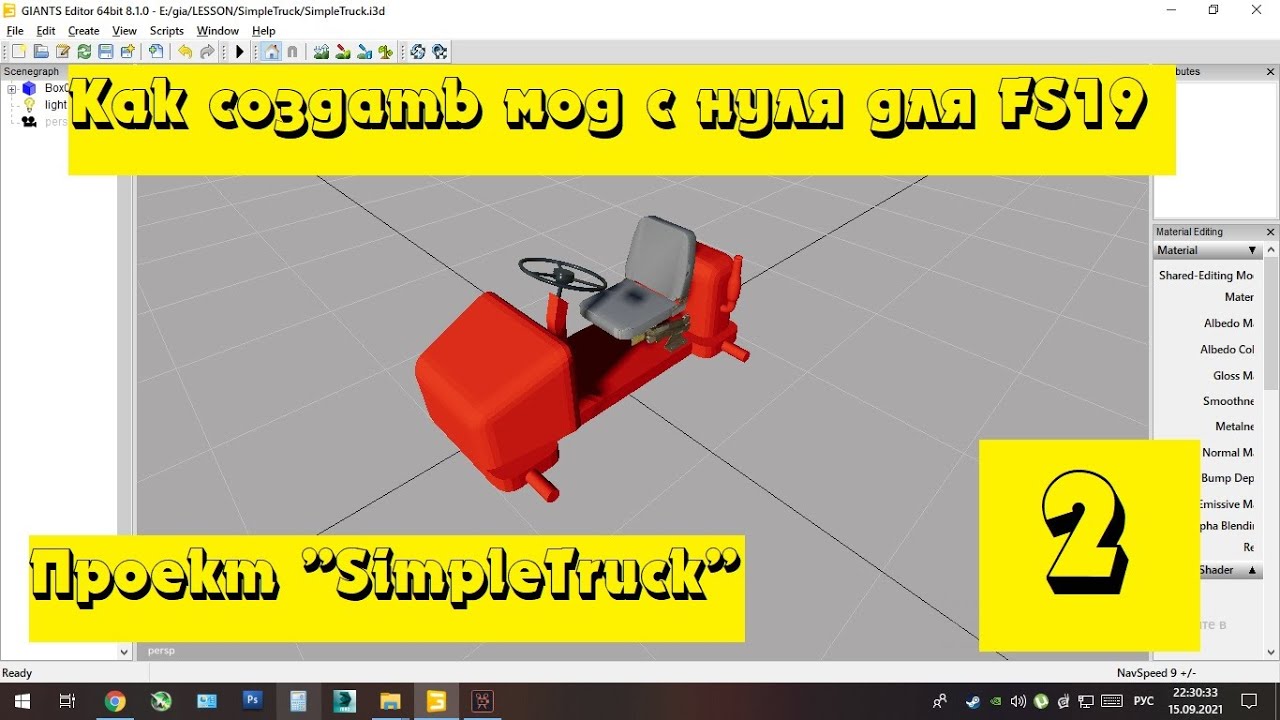Click the camera persp node icon
Screen dimensions: 1280x720
(29, 121)
